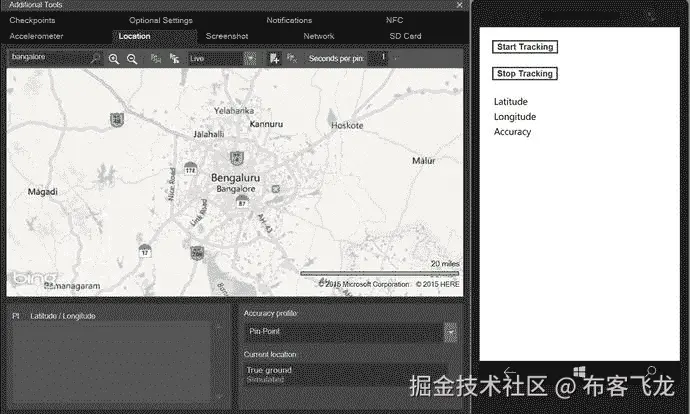The width and height of the screenshot is (690, 414).
Task: Click the Jalahalli label on the map
Action: [209, 134]
